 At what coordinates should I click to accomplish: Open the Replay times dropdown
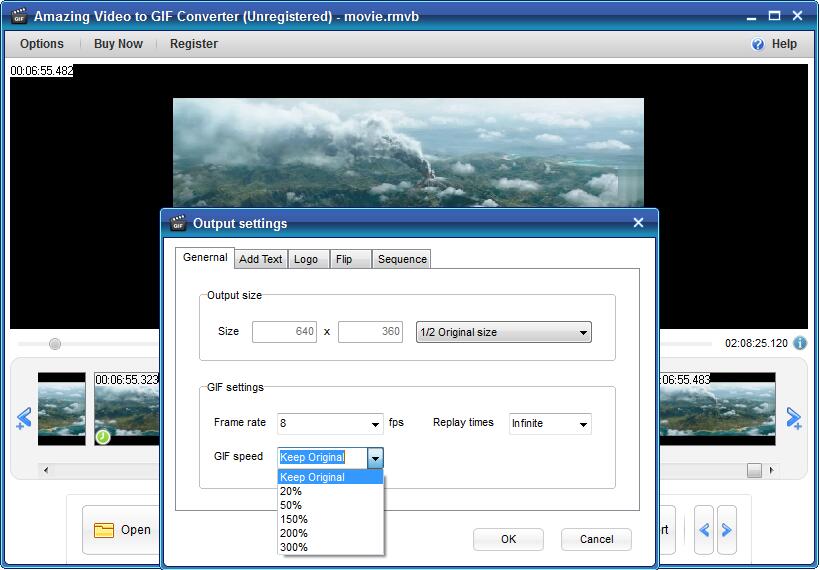pos(582,424)
